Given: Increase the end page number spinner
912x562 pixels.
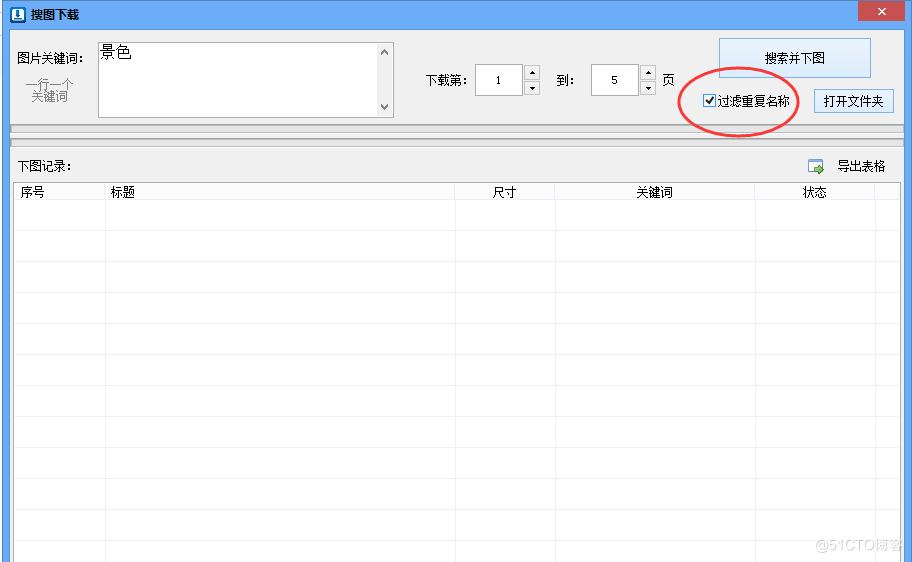Looking at the screenshot, I should [x=648, y=72].
